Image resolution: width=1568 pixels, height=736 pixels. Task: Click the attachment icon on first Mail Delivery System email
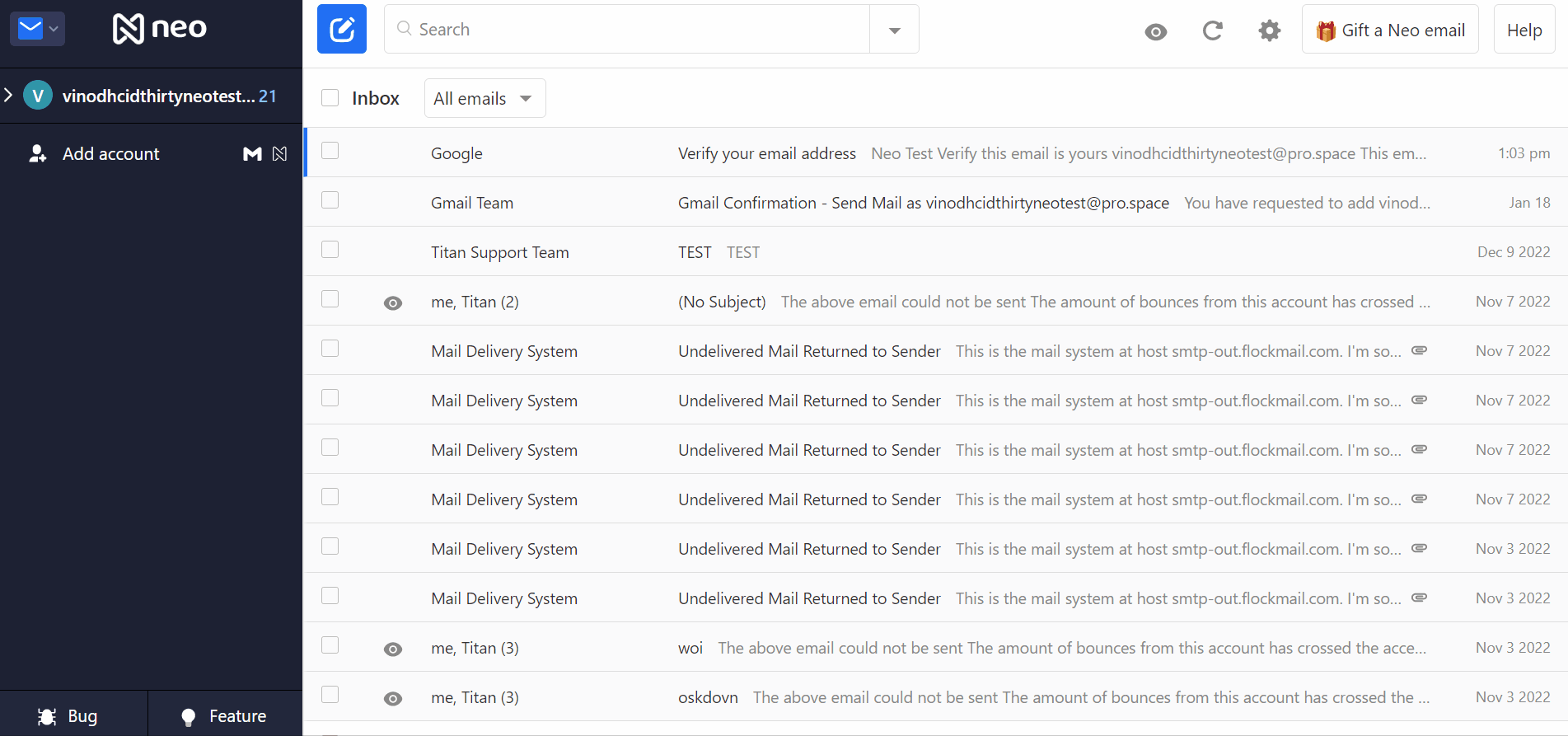(x=1419, y=350)
